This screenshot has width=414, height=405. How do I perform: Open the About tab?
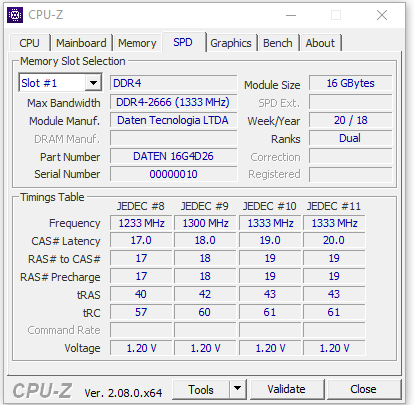point(320,43)
